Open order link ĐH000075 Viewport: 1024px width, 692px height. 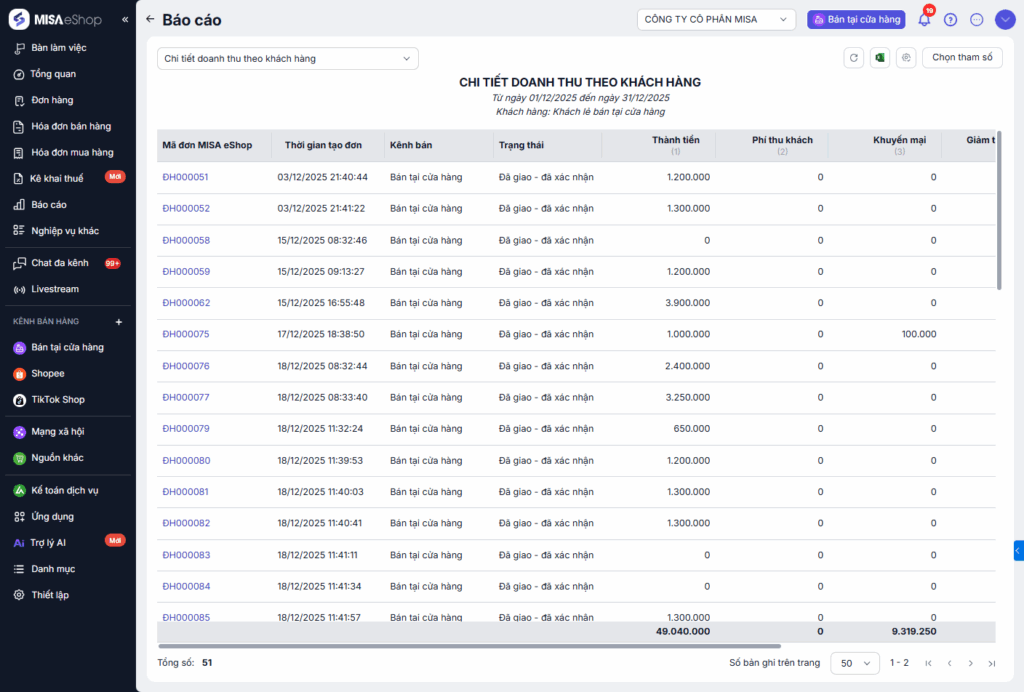coord(186,334)
